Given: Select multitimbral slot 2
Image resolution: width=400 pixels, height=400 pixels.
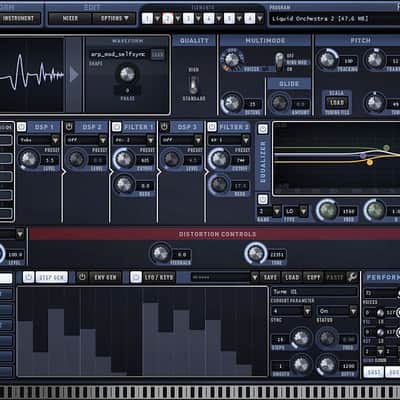Looking at the screenshot, I should pyautogui.click(x=168, y=19).
